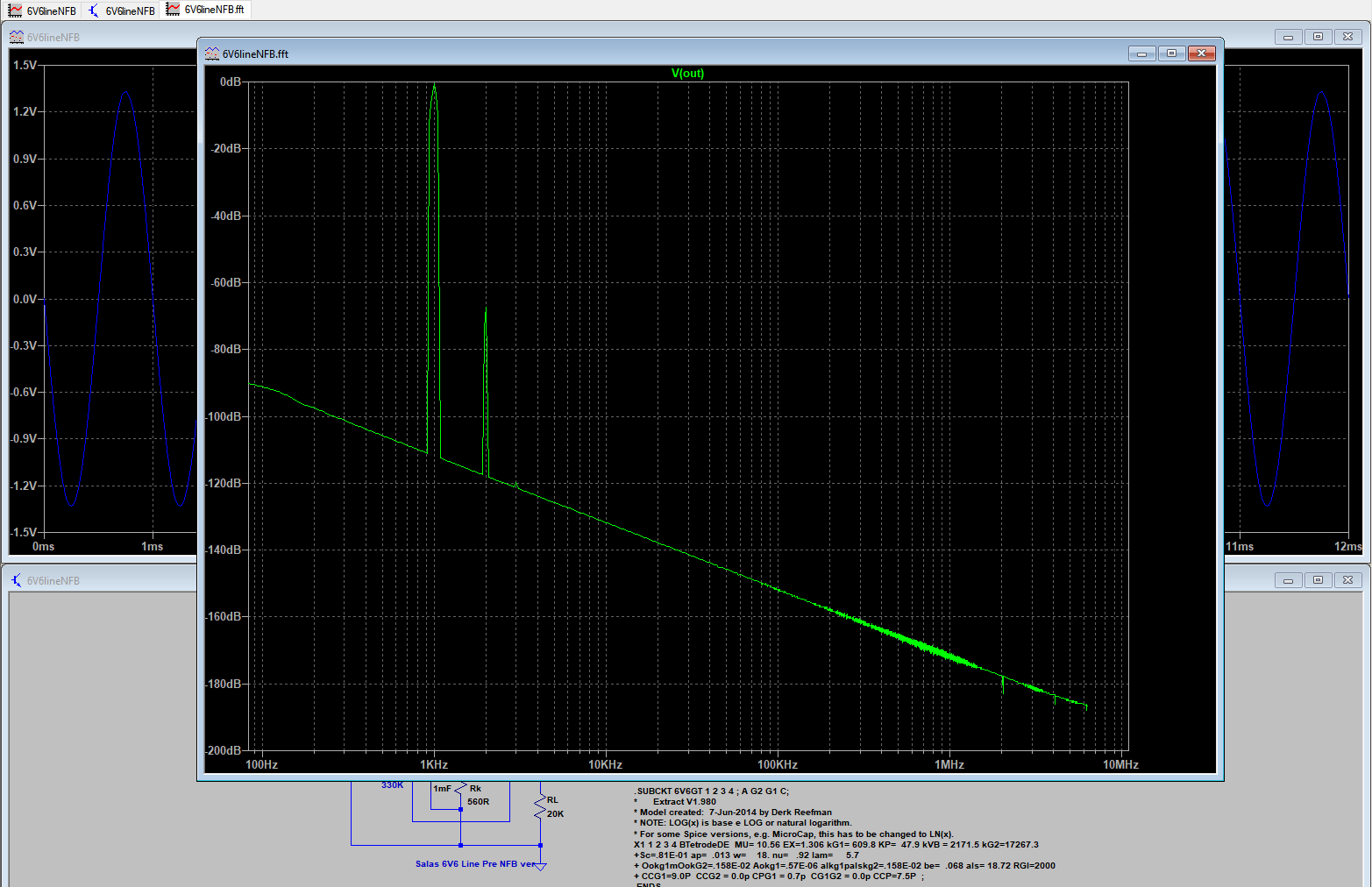Image resolution: width=1372 pixels, height=887 pixels.
Task: Minimize the background waveform window
Action: [x=1288, y=37]
